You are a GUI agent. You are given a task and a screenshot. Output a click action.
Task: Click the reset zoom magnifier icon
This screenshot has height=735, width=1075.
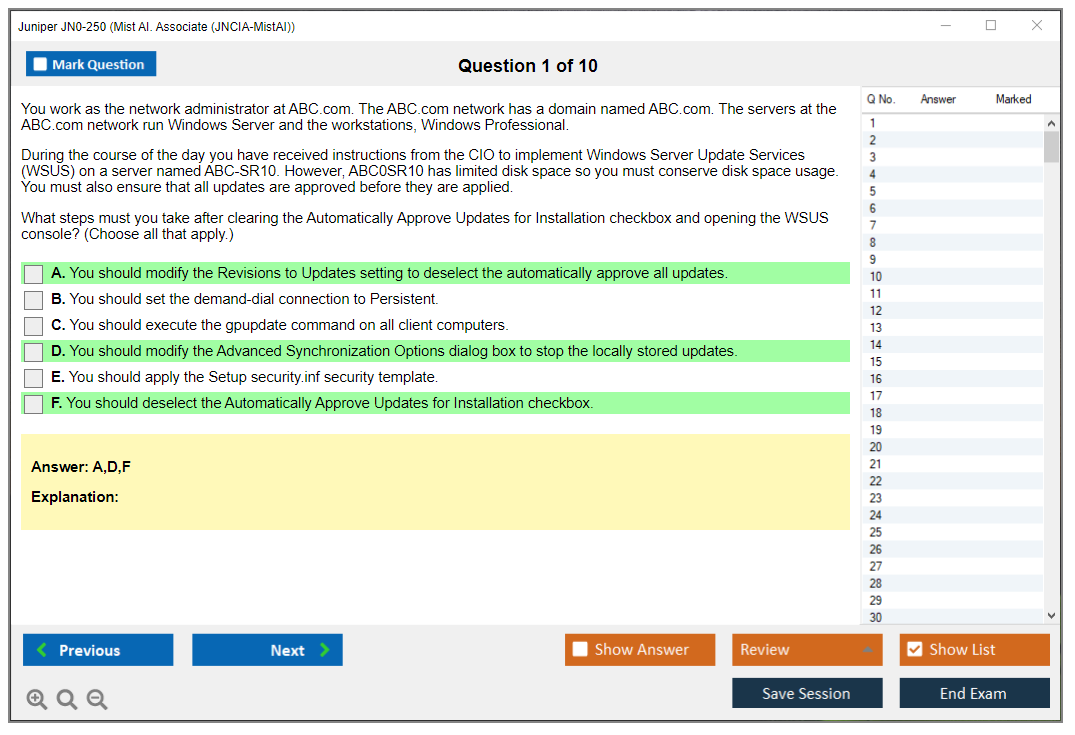point(67,700)
